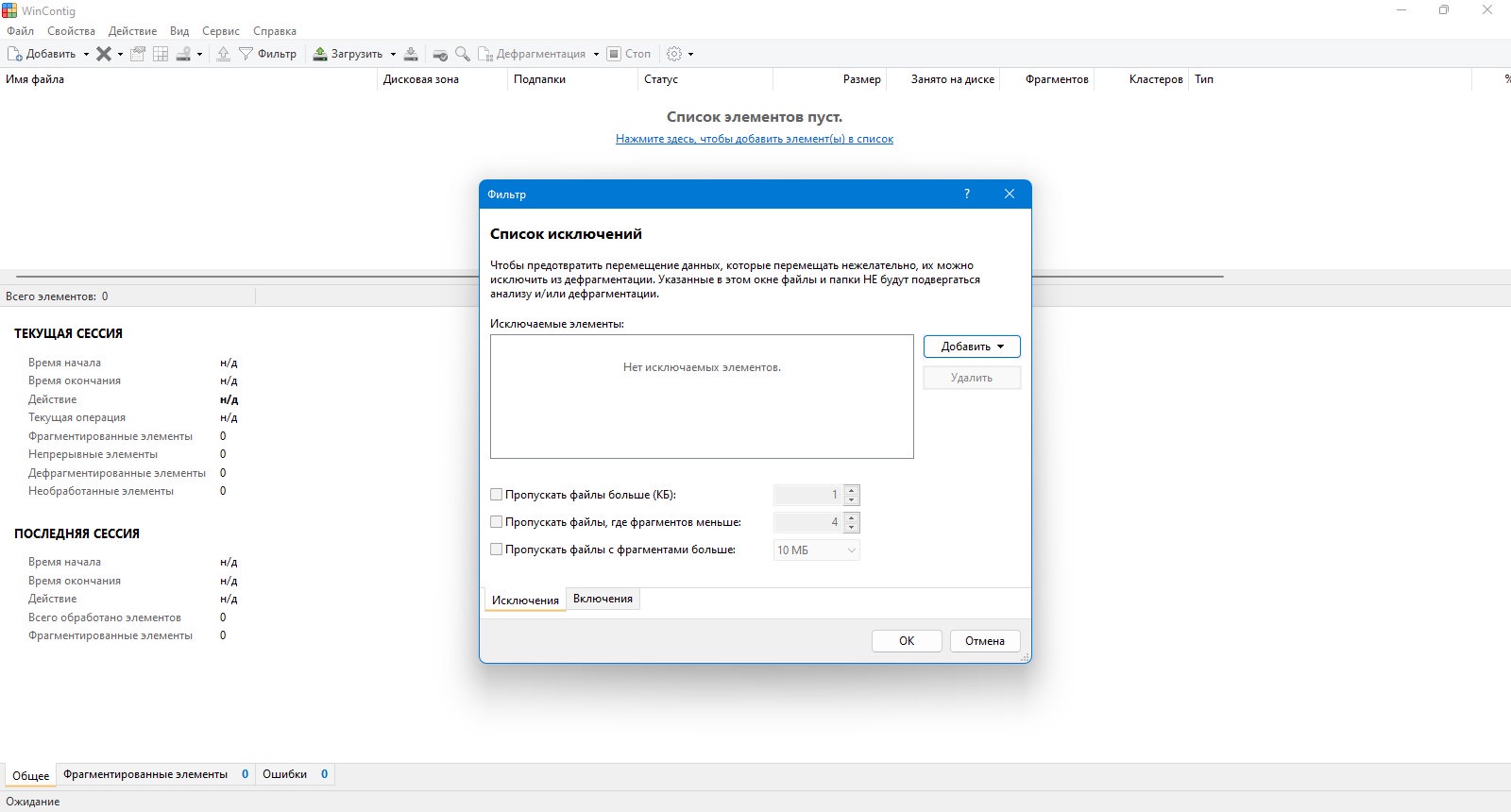
Task: Click the cluster grid toolbar icon
Action: click(x=161, y=54)
